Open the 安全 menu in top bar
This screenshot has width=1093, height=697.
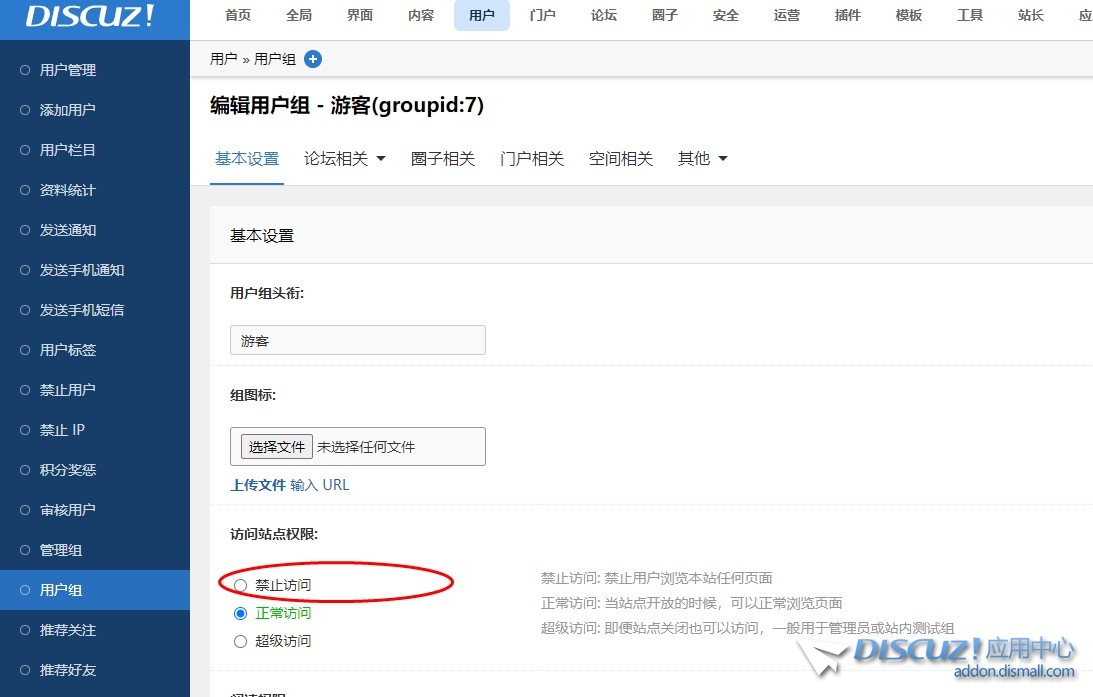[725, 15]
